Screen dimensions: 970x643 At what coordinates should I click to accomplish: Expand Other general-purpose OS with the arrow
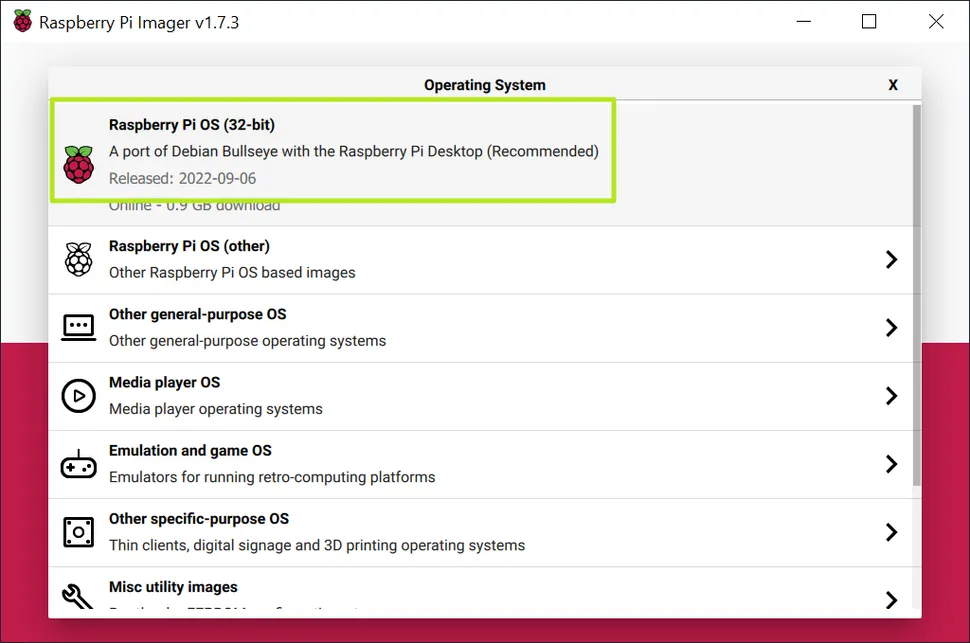point(891,327)
